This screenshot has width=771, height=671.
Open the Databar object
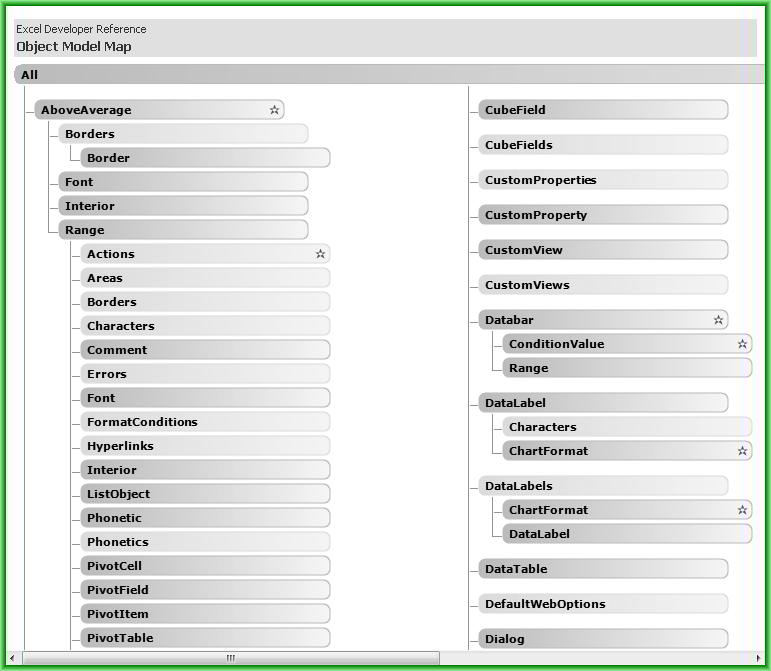pyautogui.click(x=603, y=320)
